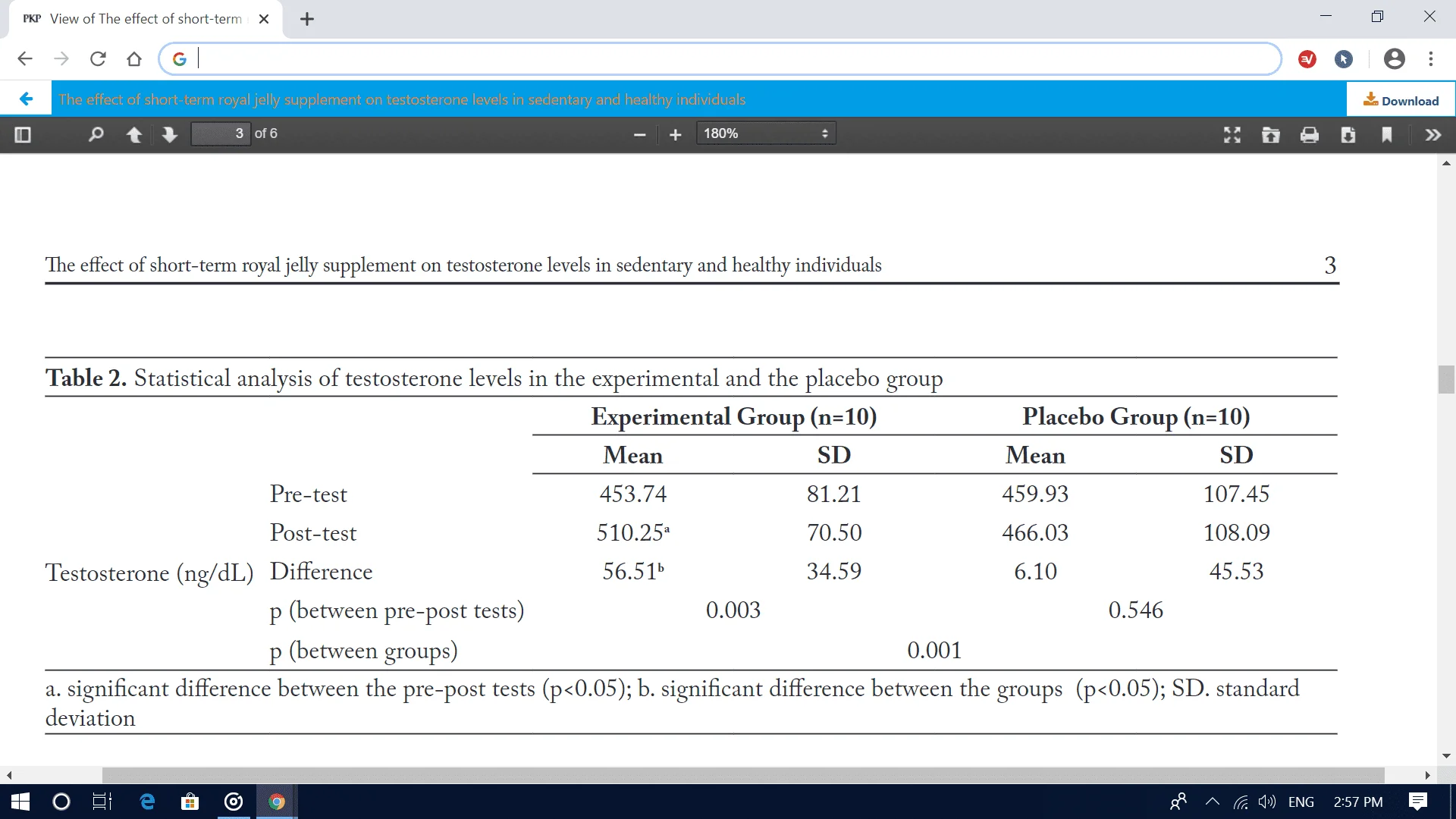The height and width of the screenshot is (819, 1456).
Task: Select the pre-test mean value 453.74
Action: (633, 494)
